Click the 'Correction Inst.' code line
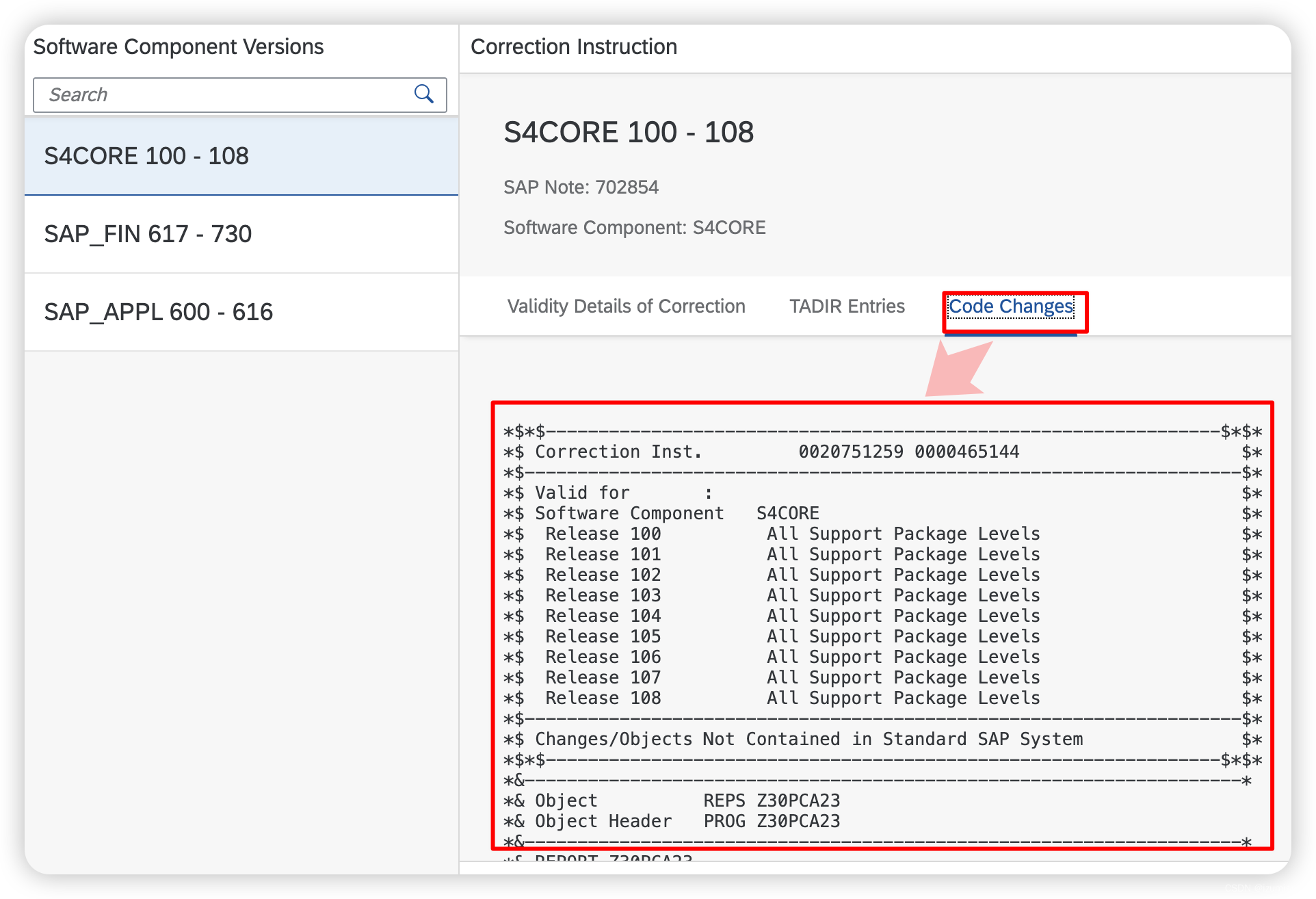1316x899 pixels. point(882,452)
